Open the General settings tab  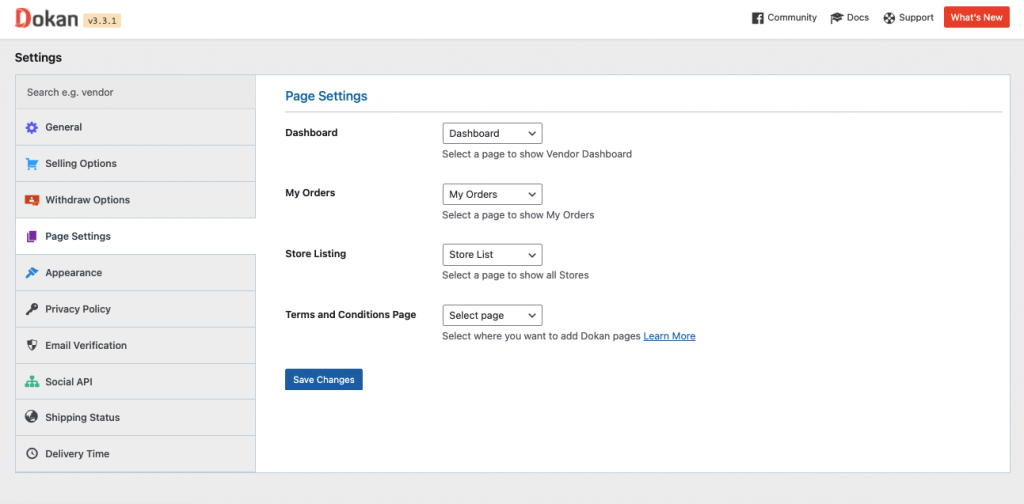click(136, 127)
